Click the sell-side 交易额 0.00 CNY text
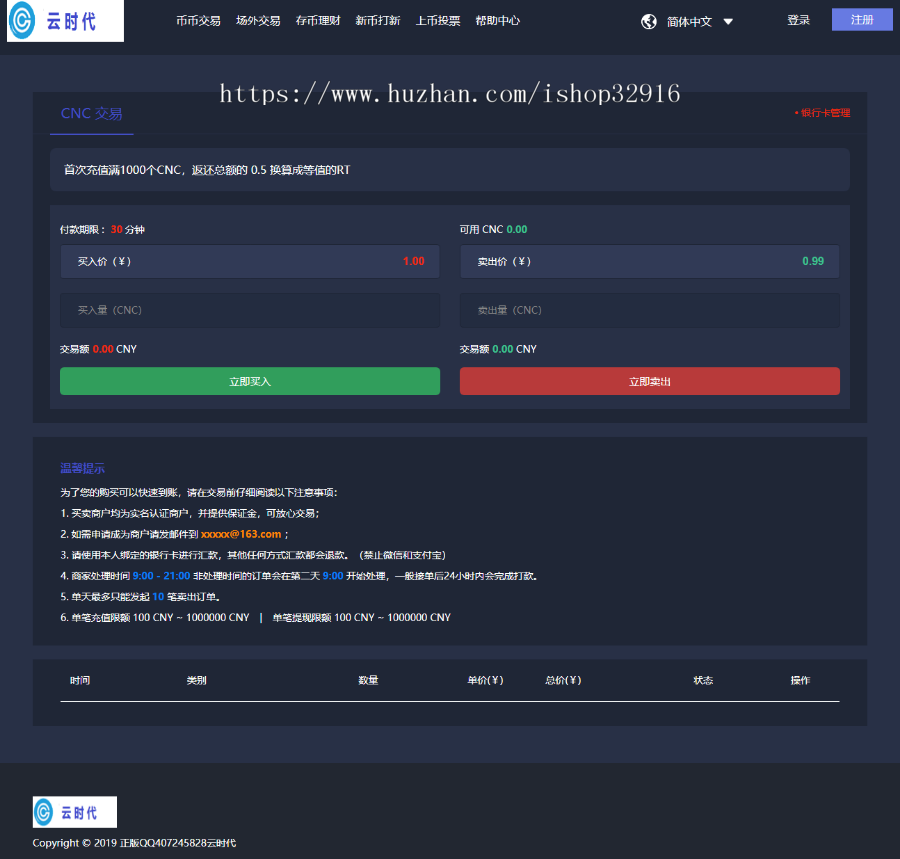 click(x=498, y=349)
